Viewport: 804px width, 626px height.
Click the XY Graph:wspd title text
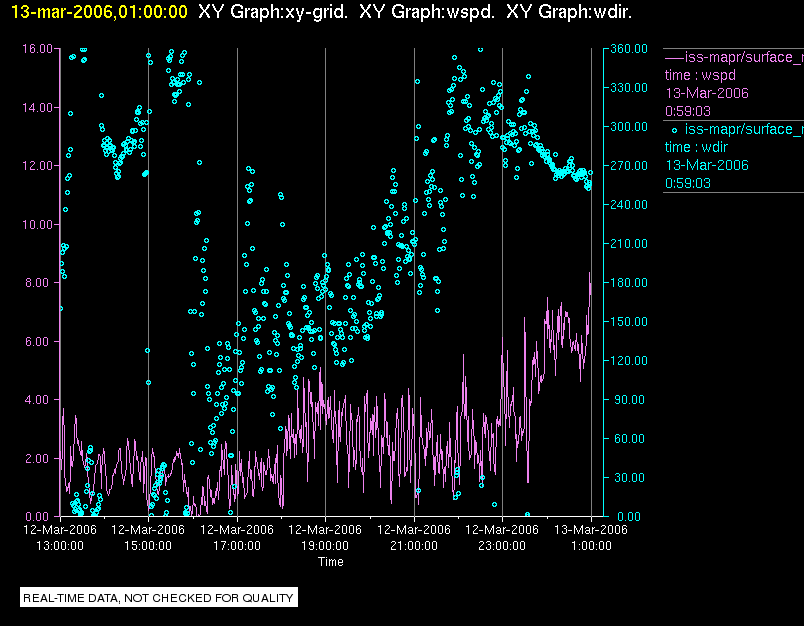click(x=427, y=12)
